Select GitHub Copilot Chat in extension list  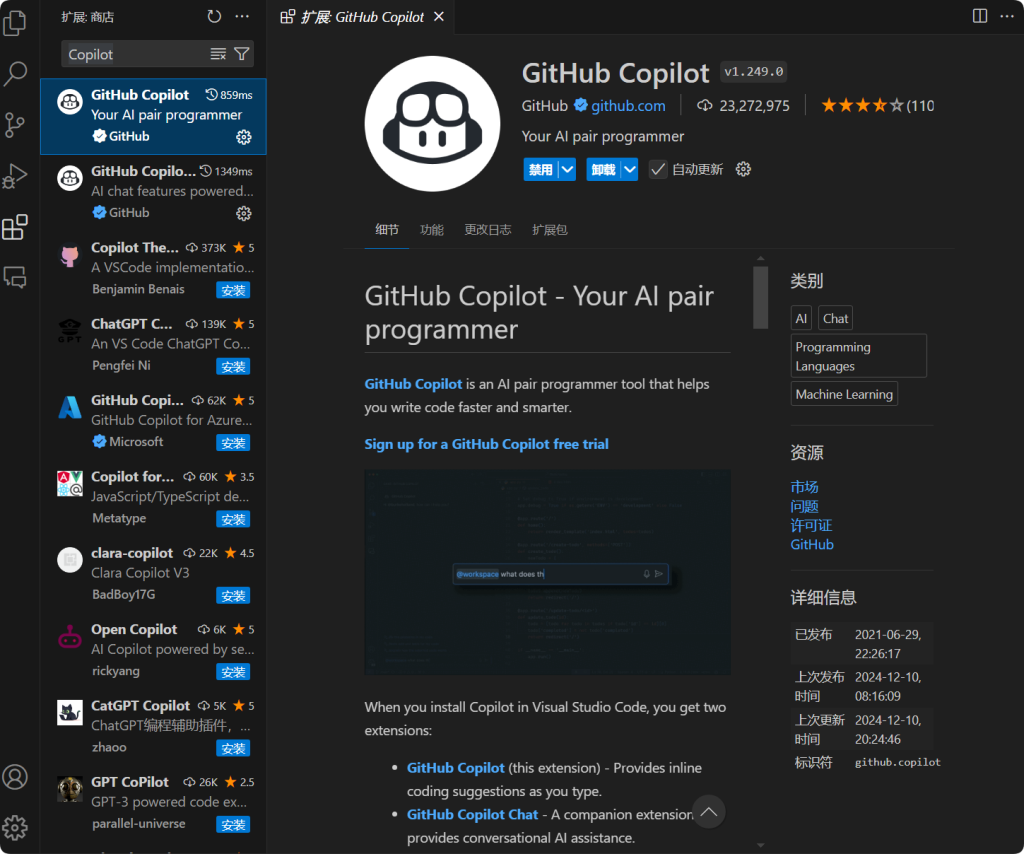pos(153,193)
